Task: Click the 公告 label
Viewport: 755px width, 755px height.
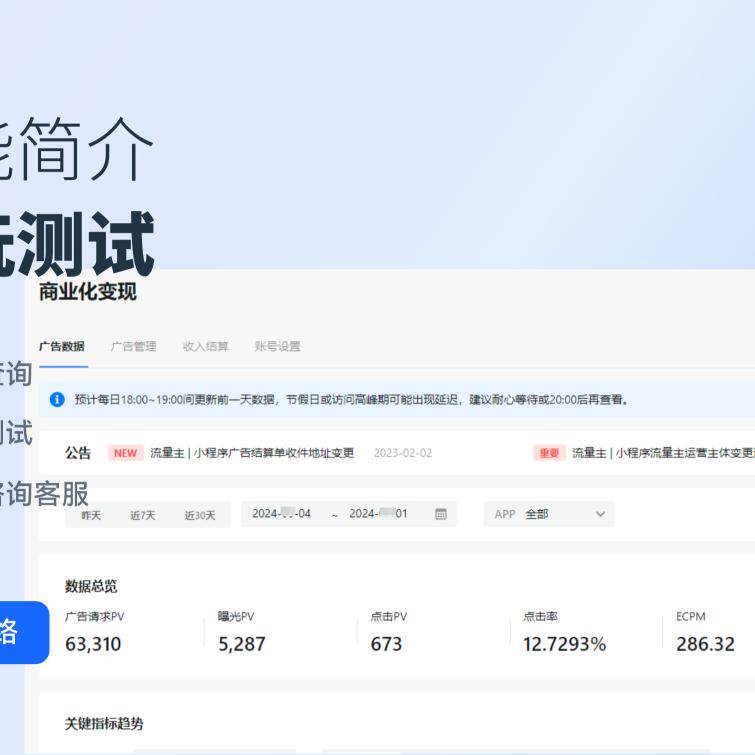Action: click(78, 453)
